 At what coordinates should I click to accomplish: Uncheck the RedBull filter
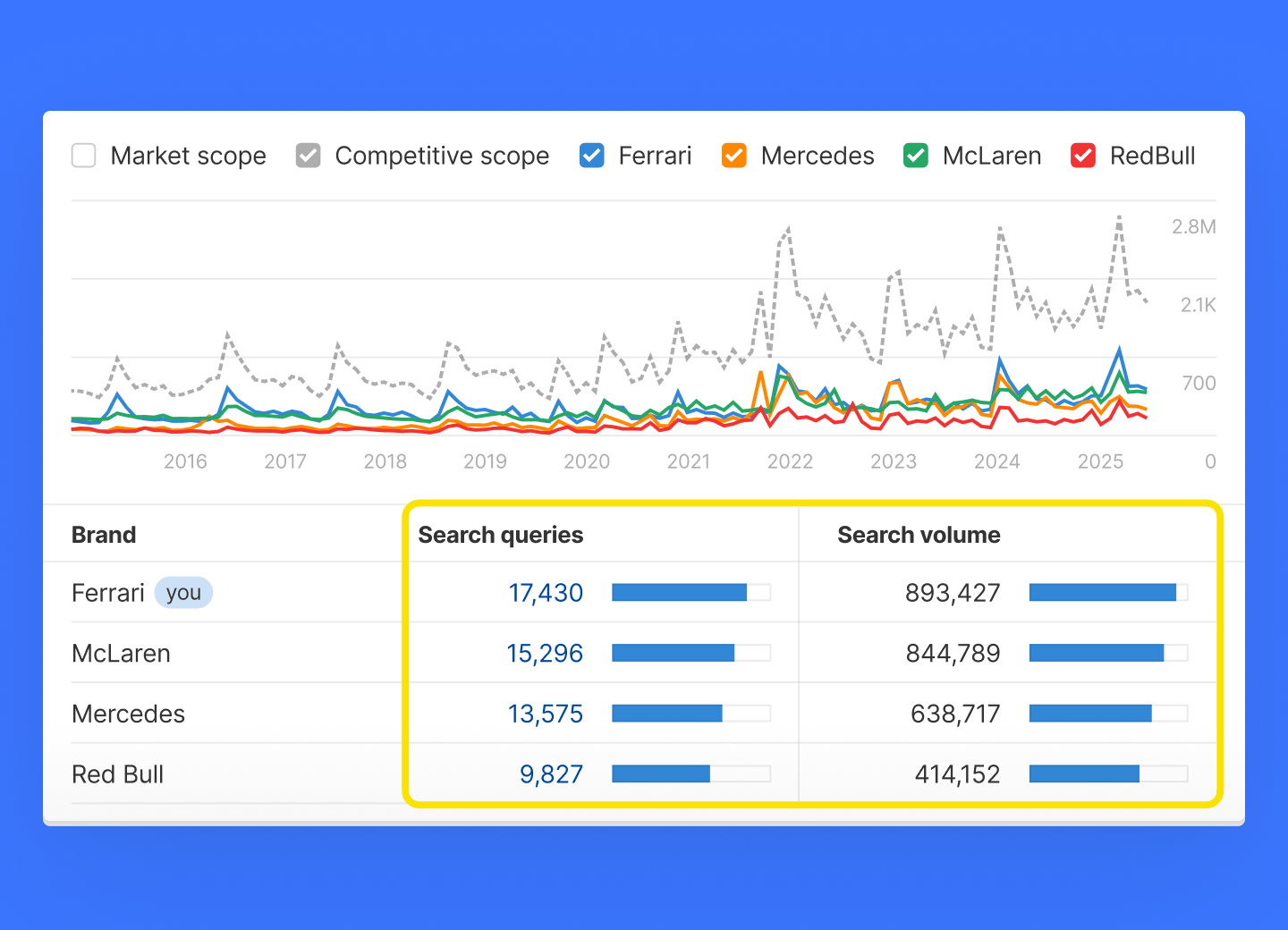(x=1082, y=155)
